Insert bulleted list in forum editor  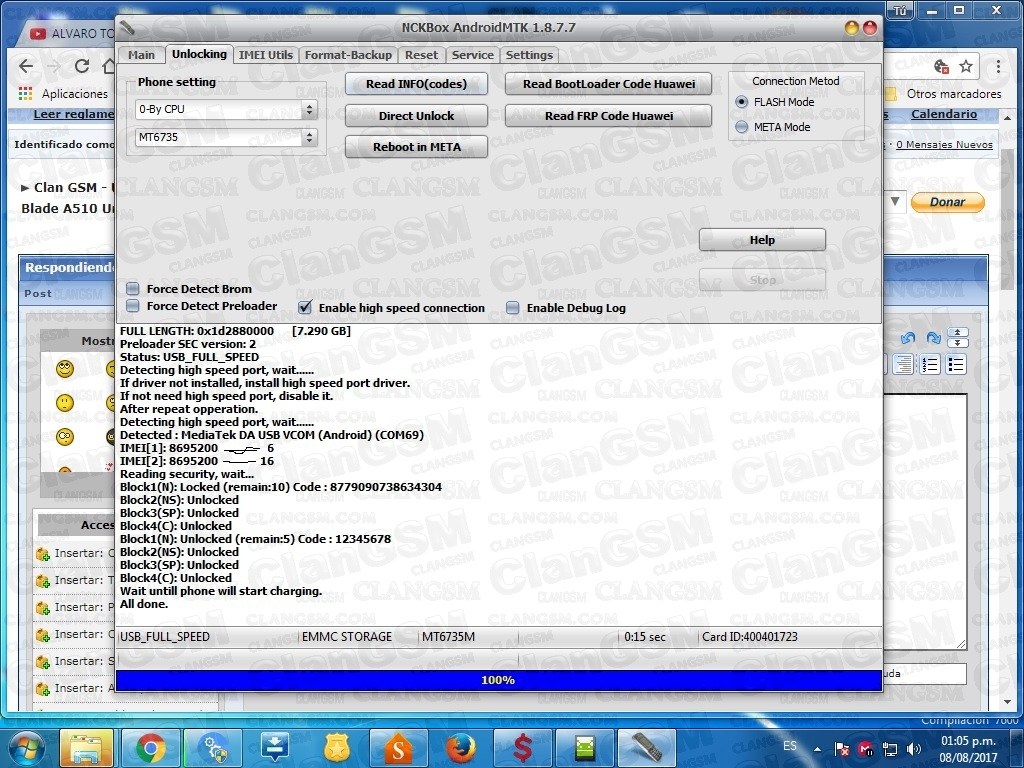(956, 364)
